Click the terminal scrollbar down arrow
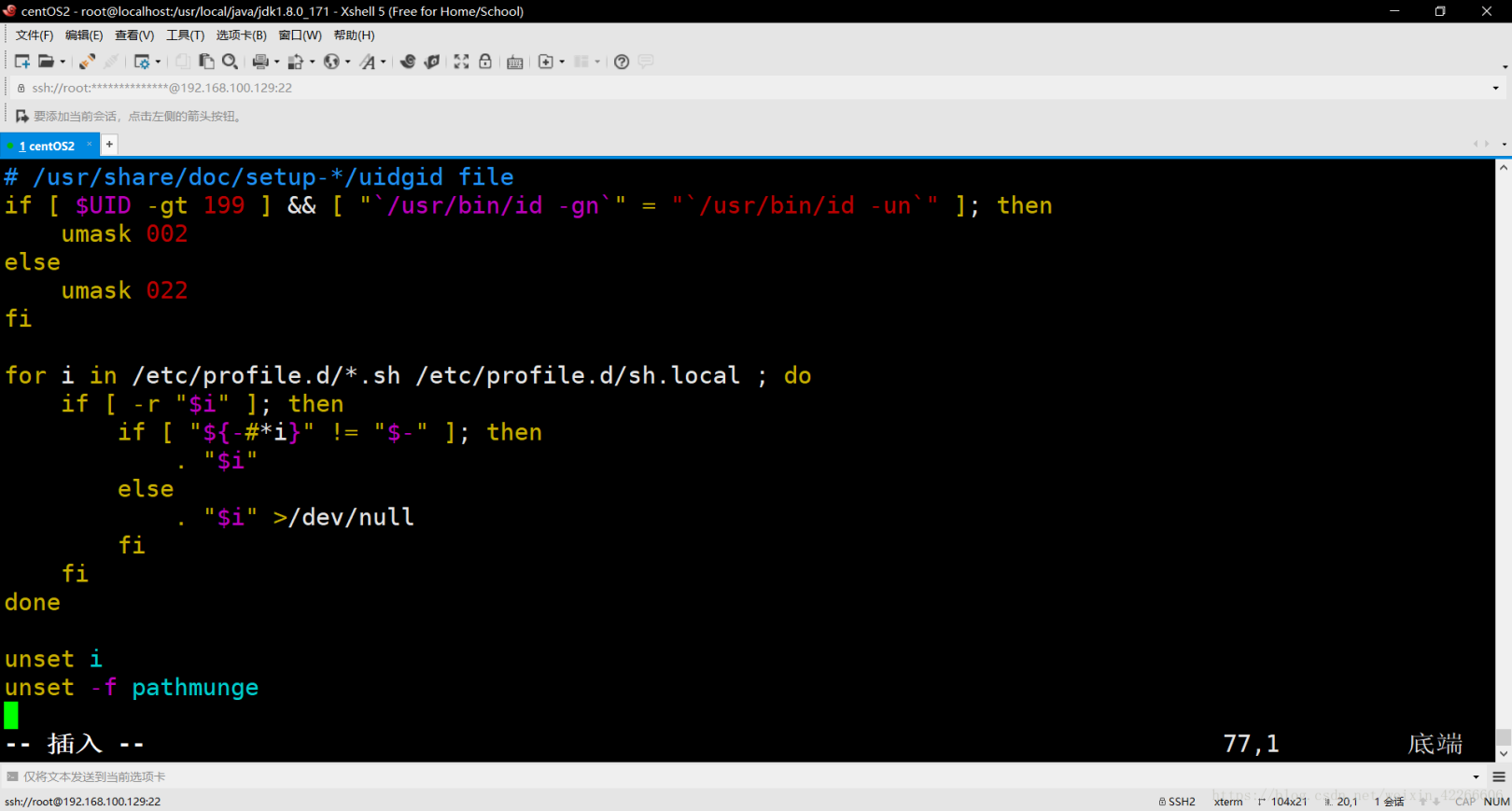 (1504, 753)
